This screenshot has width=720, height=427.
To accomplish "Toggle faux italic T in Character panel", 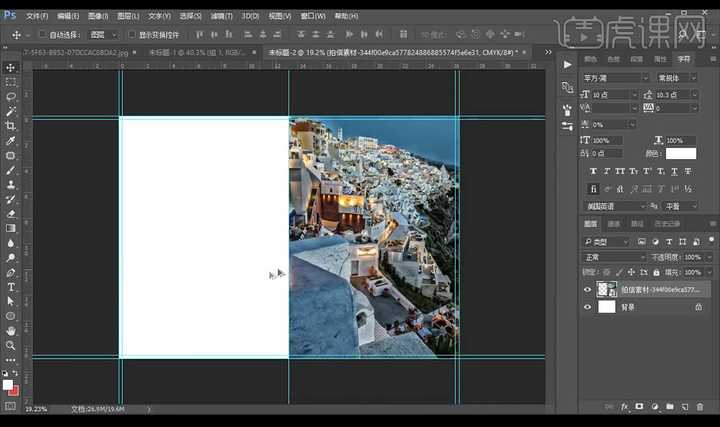I will 607,171.
